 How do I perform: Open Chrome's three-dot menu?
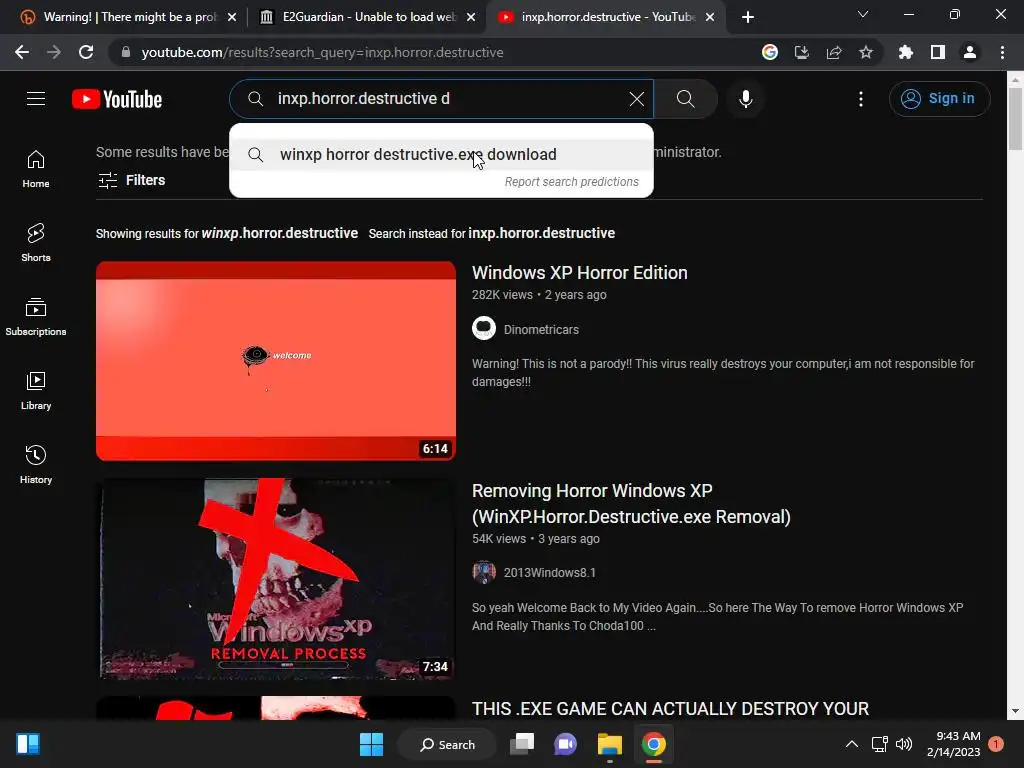click(x=1002, y=52)
